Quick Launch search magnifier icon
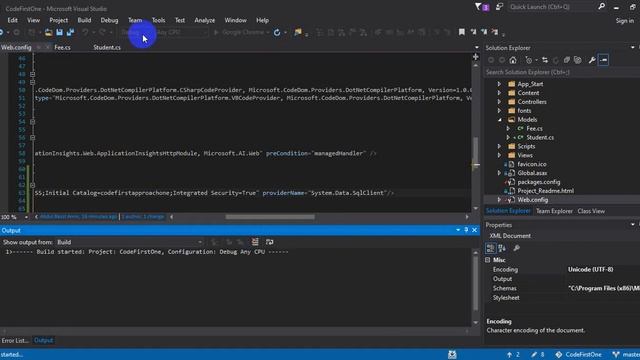 pos(601,7)
